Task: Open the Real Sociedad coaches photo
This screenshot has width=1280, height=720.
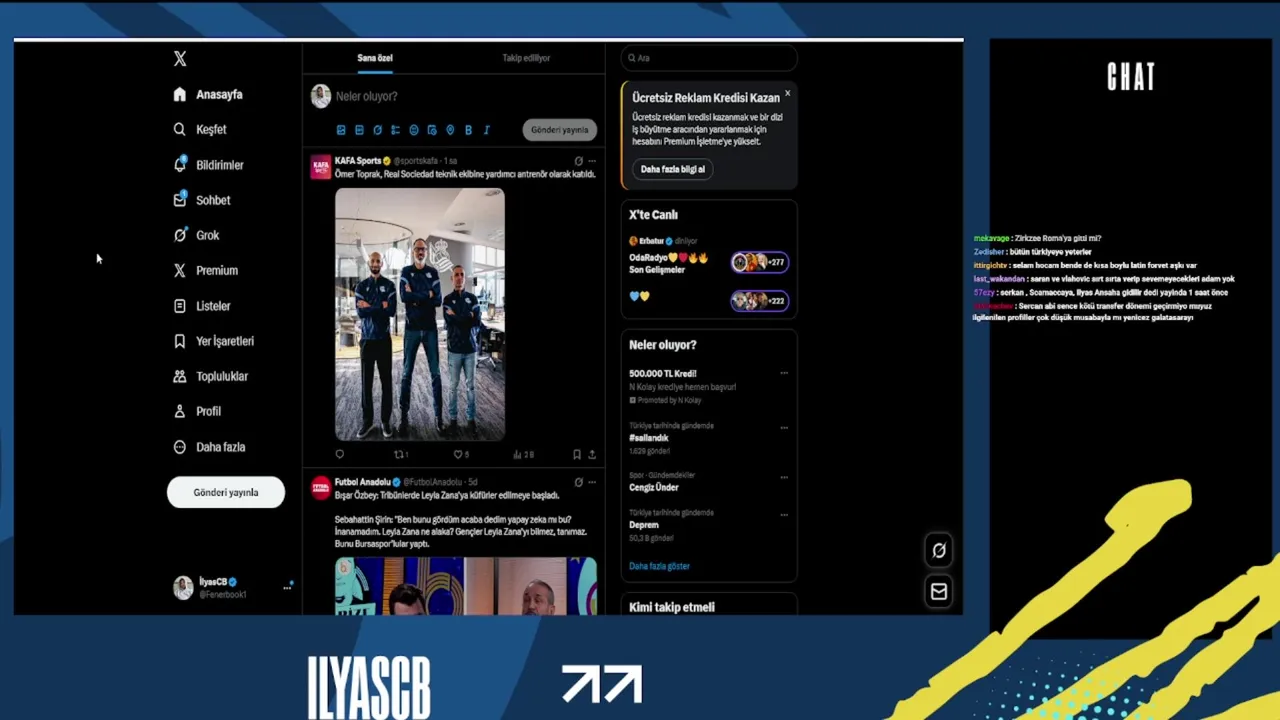Action: [420, 314]
